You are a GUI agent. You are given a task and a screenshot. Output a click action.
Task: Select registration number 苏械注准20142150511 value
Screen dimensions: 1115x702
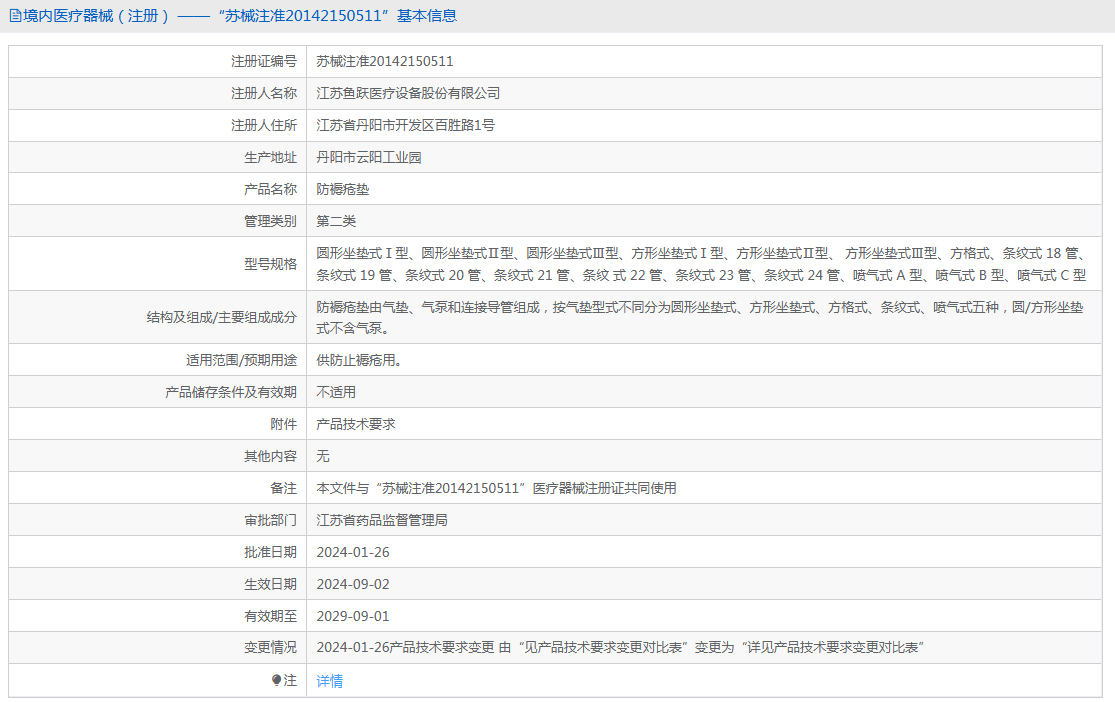tap(385, 61)
